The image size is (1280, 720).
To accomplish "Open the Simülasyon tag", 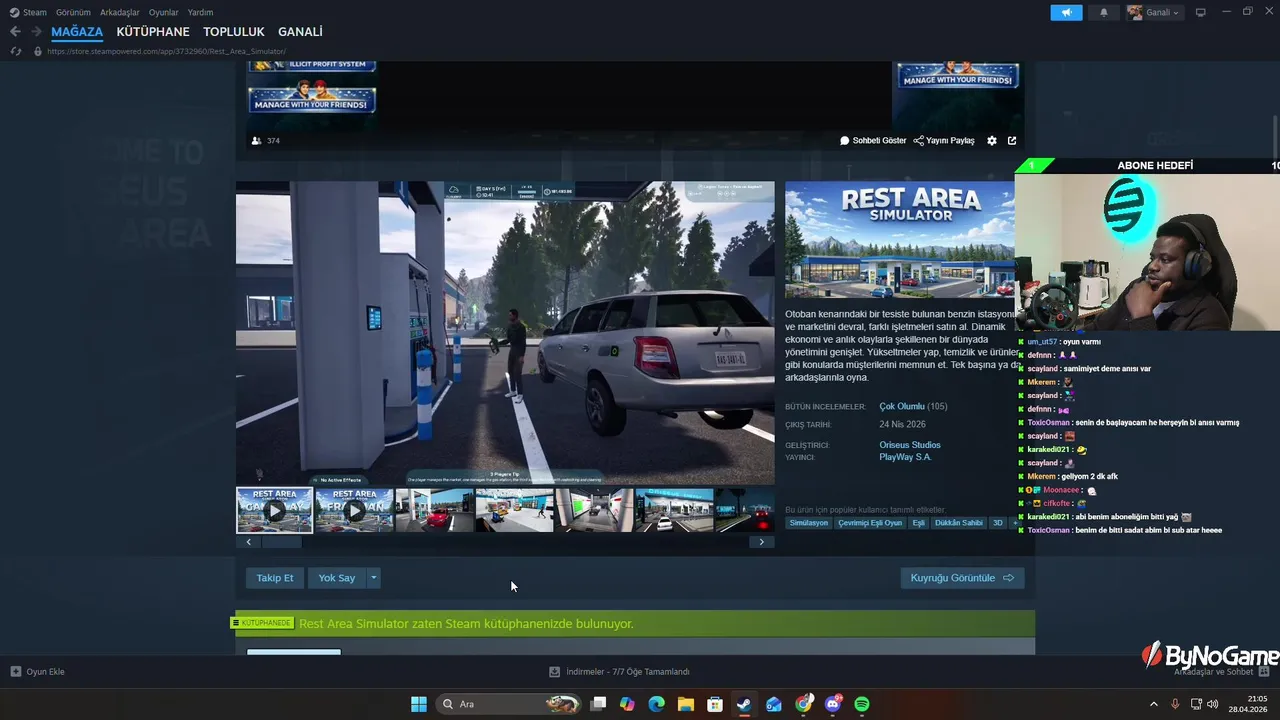I will tap(809, 523).
